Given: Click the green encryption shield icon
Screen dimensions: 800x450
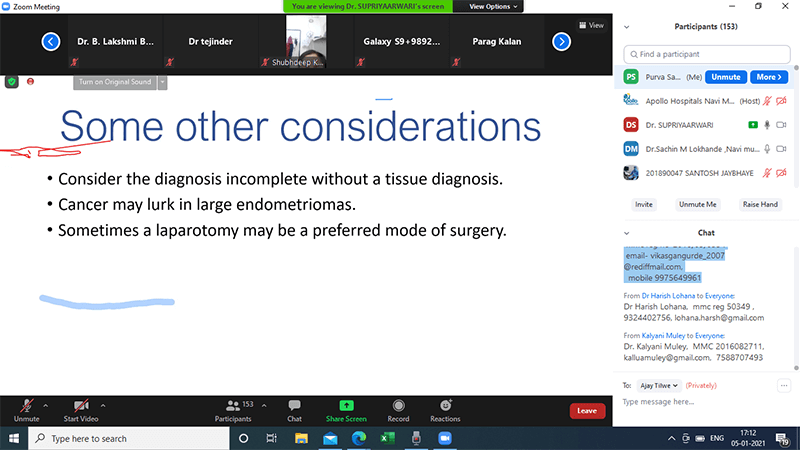Looking at the screenshot, I should coord(13,81).
